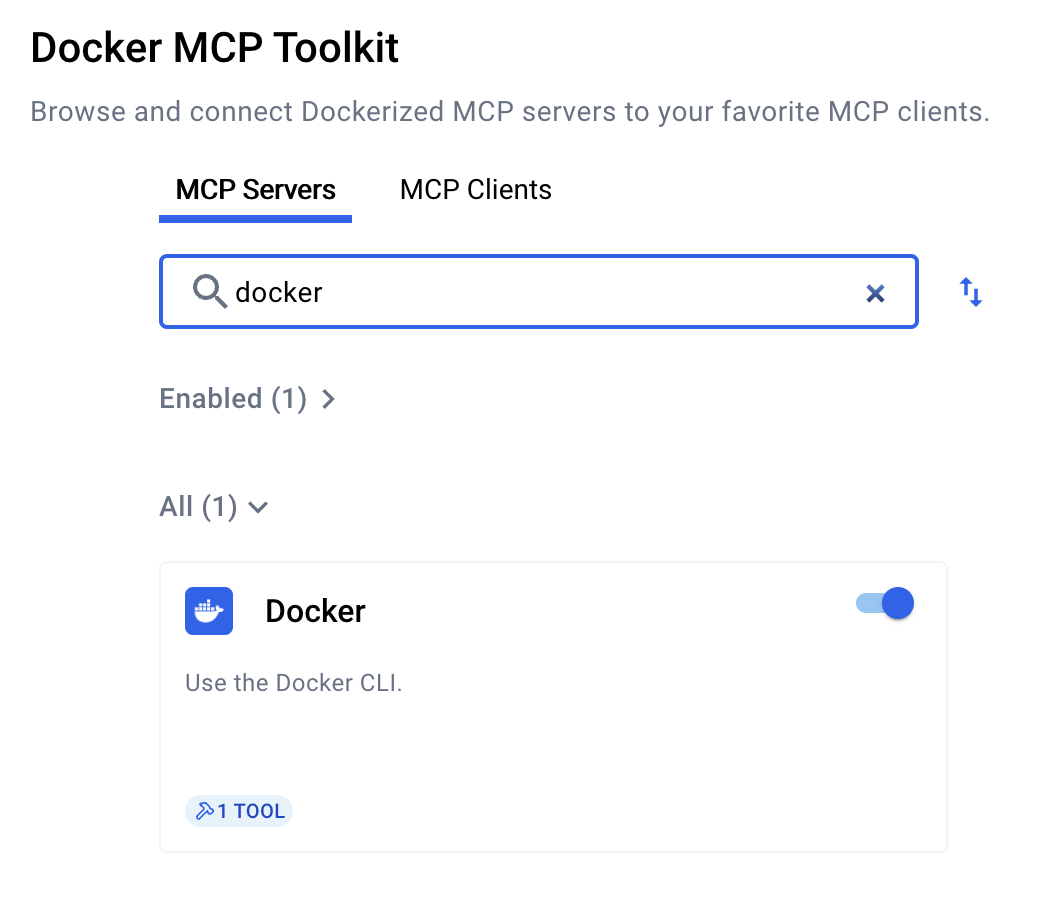This screenshot has width=1042, height=908.
Task: Open the Docker server card title
Action: point(315,611)
